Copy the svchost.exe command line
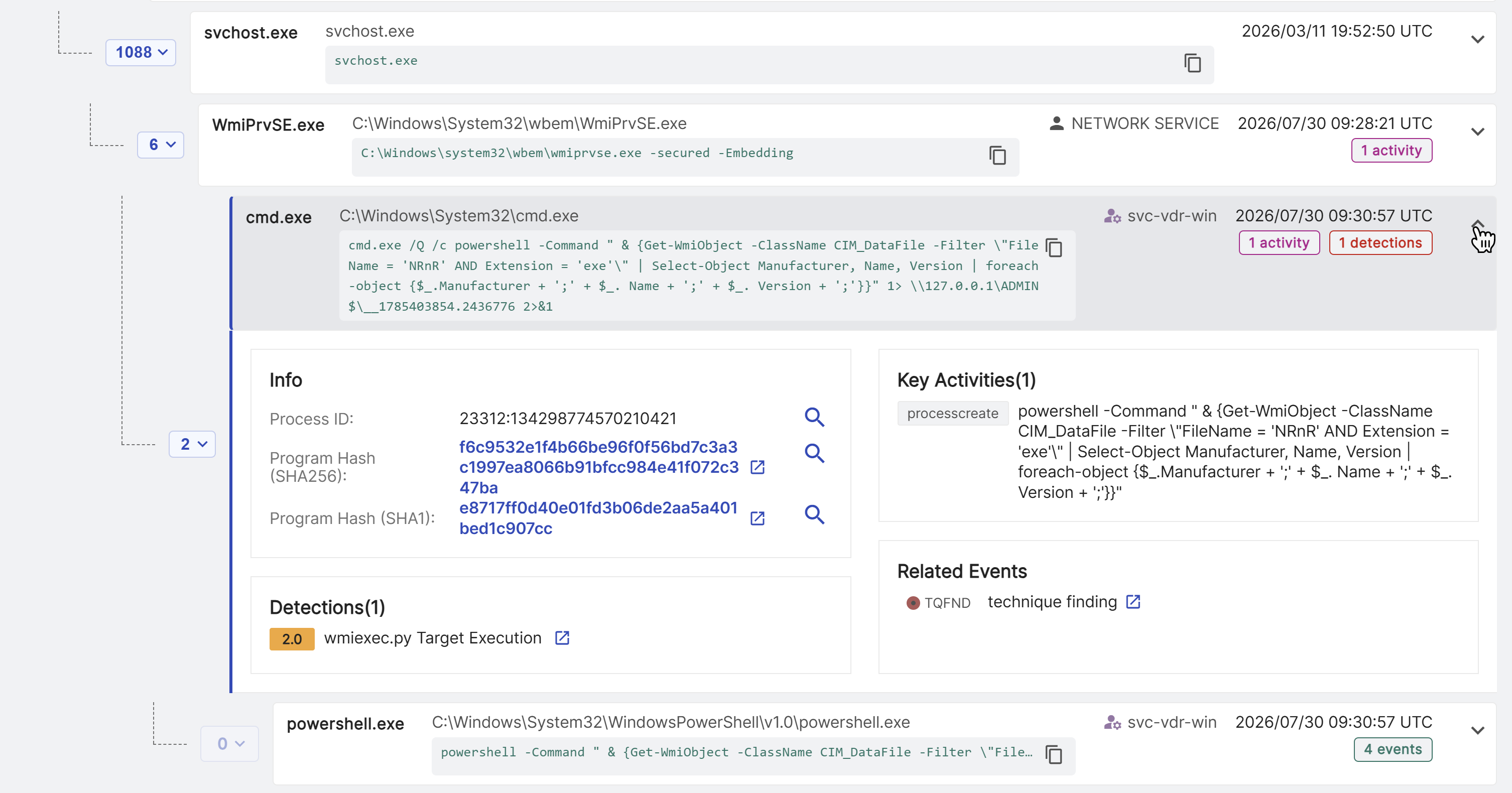This screenshot has height=793, width=1512. (x=1192, y=63)
